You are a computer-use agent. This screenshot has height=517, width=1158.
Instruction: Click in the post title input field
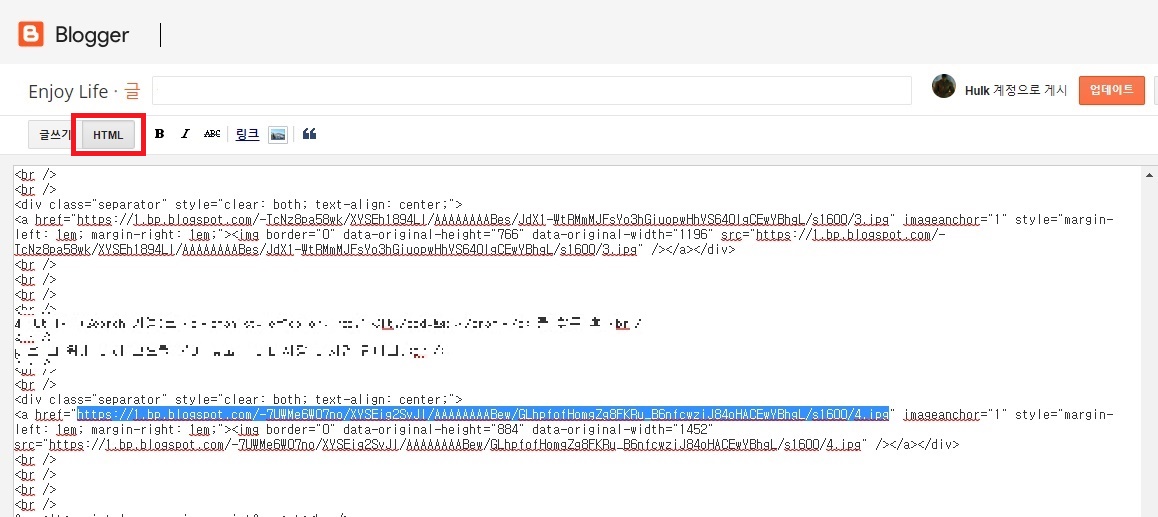click(x=532, y=90)
